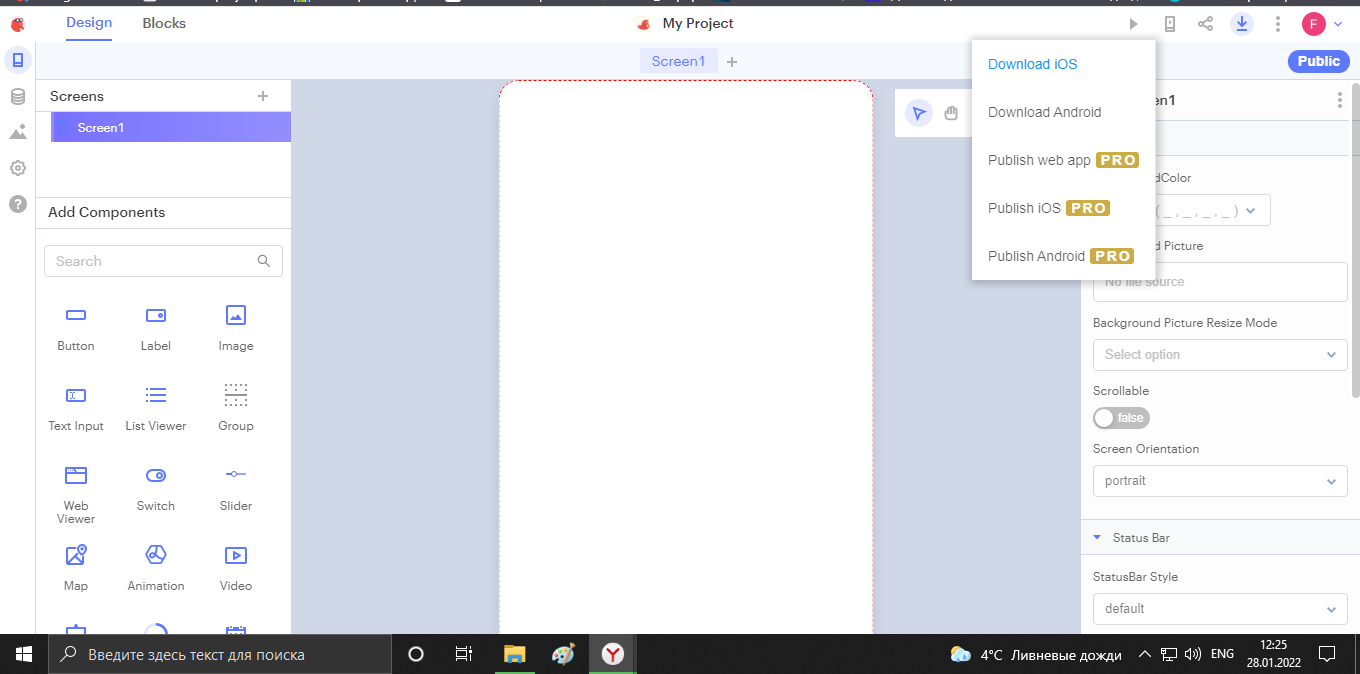Viewport: 1360px width, 674px height.
Task: Choose Publish Android menu item
Action: pyautogui.click(x=1063, y=256)
